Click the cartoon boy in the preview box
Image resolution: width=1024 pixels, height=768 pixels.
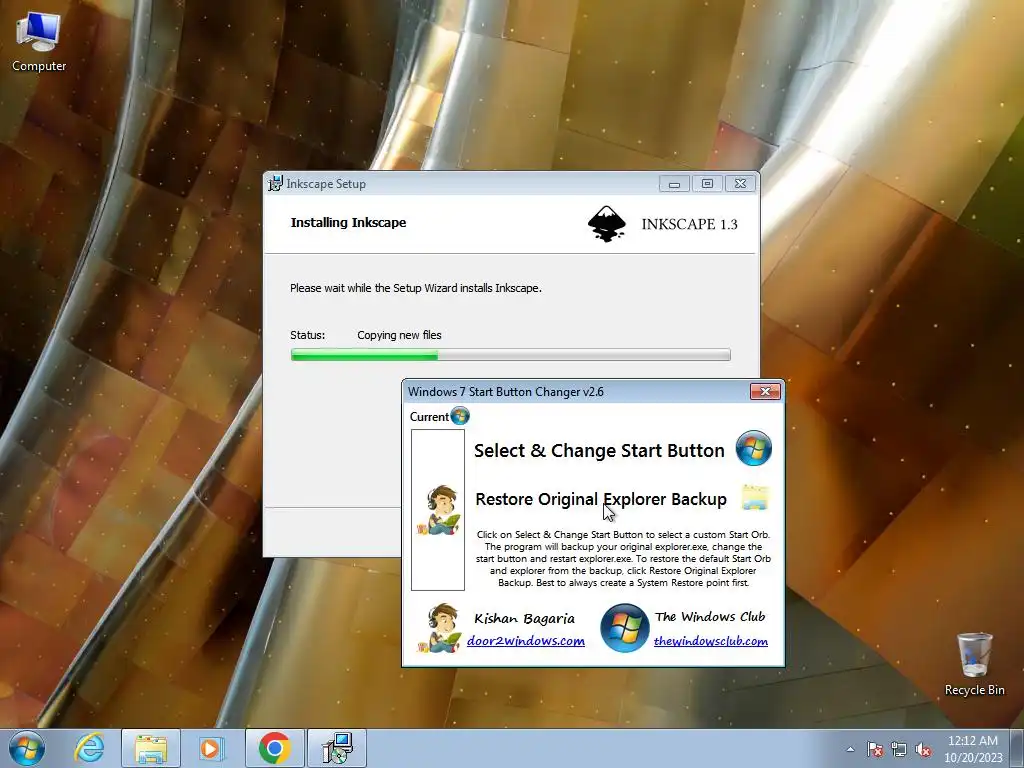coord(441,510)
